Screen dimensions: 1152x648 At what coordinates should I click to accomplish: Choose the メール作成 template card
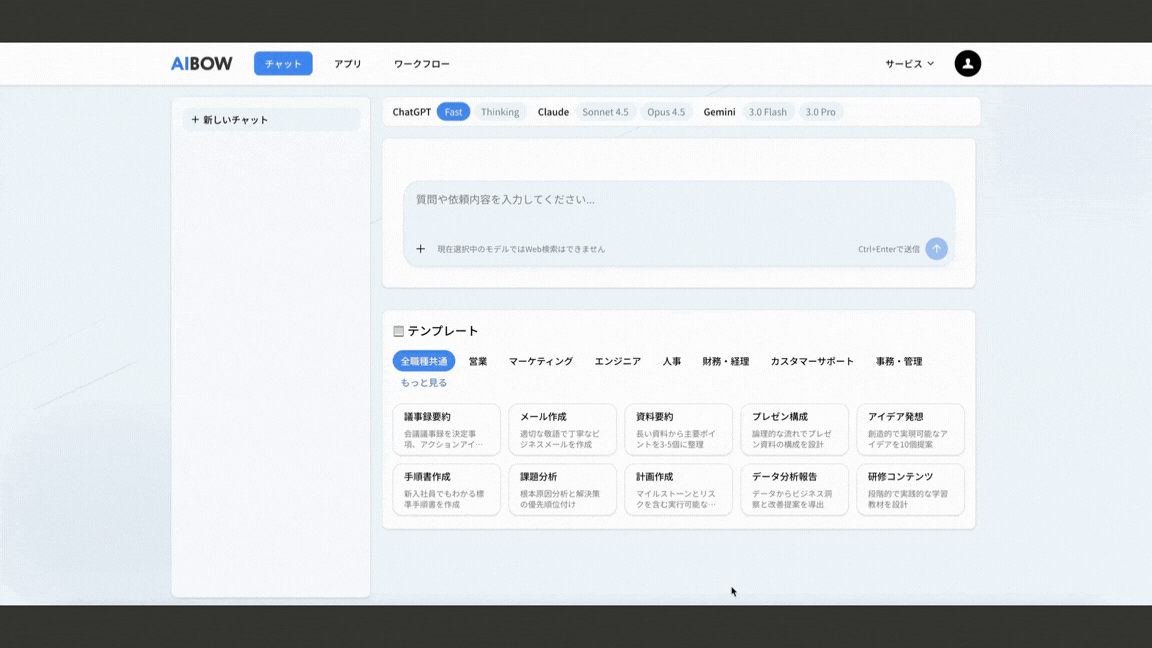tap(562, 429)
